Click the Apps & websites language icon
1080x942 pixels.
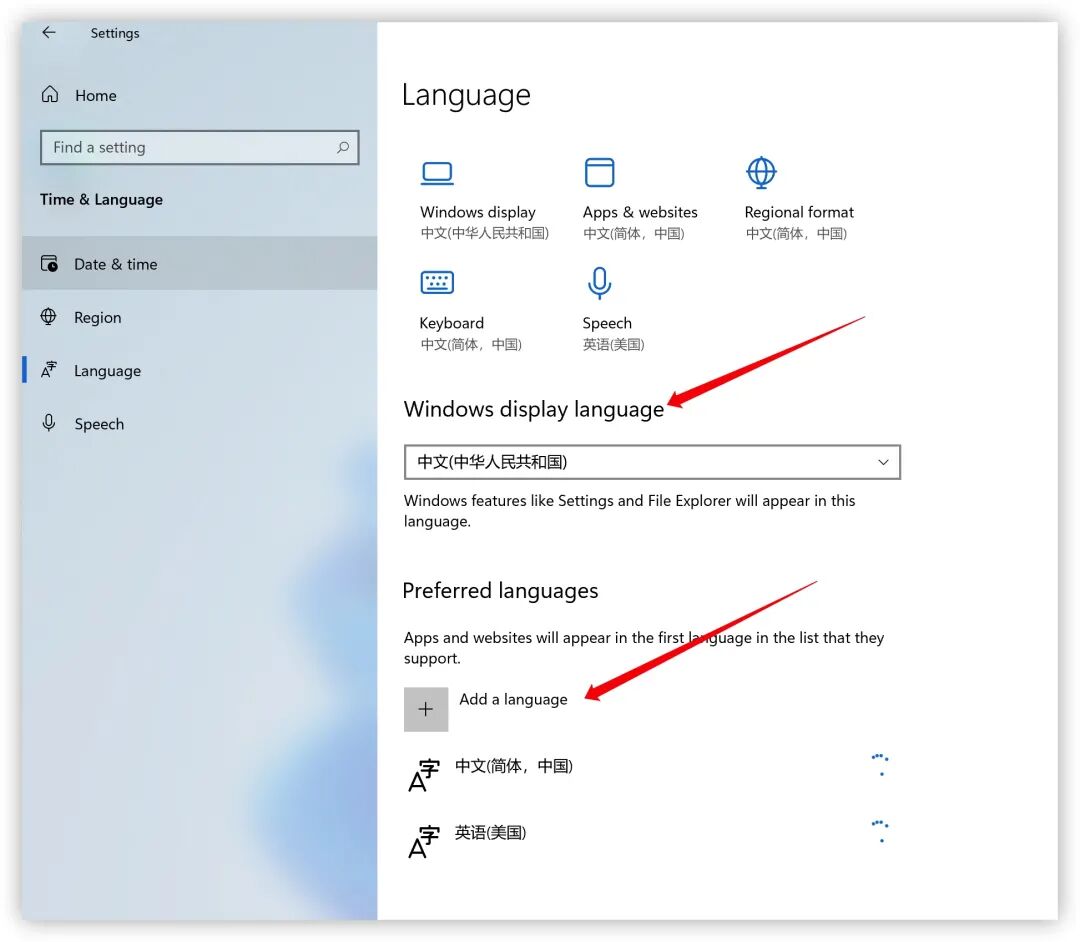pos(600,171)
